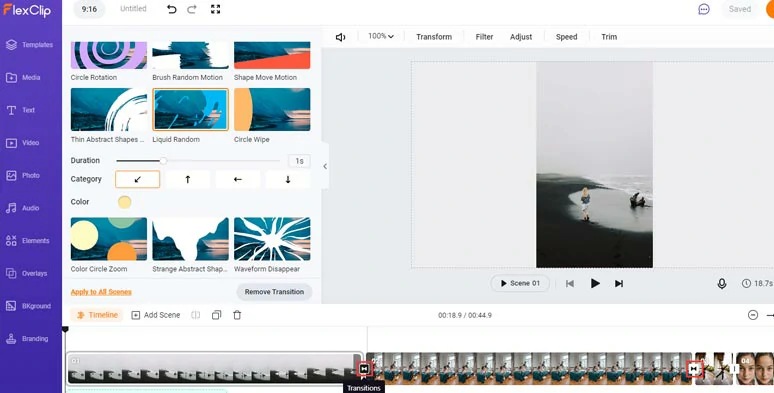This screenshot has height=393, width=774.
Task: Skip to previous scene
Action: pyautogui.click(x=570, y=283)
